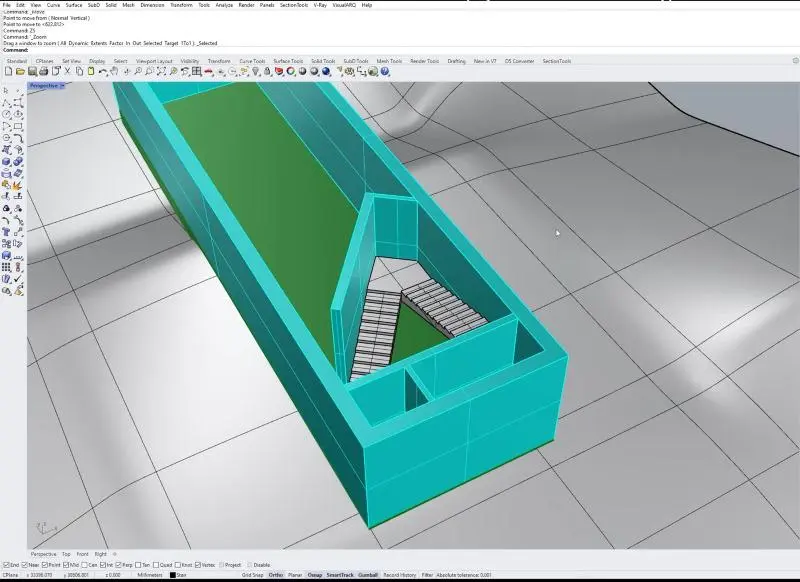Image resolution: width=800 pixels, height=582 pixels.
Task: Click the Undo arrow icon
Action: click(103, 72)
